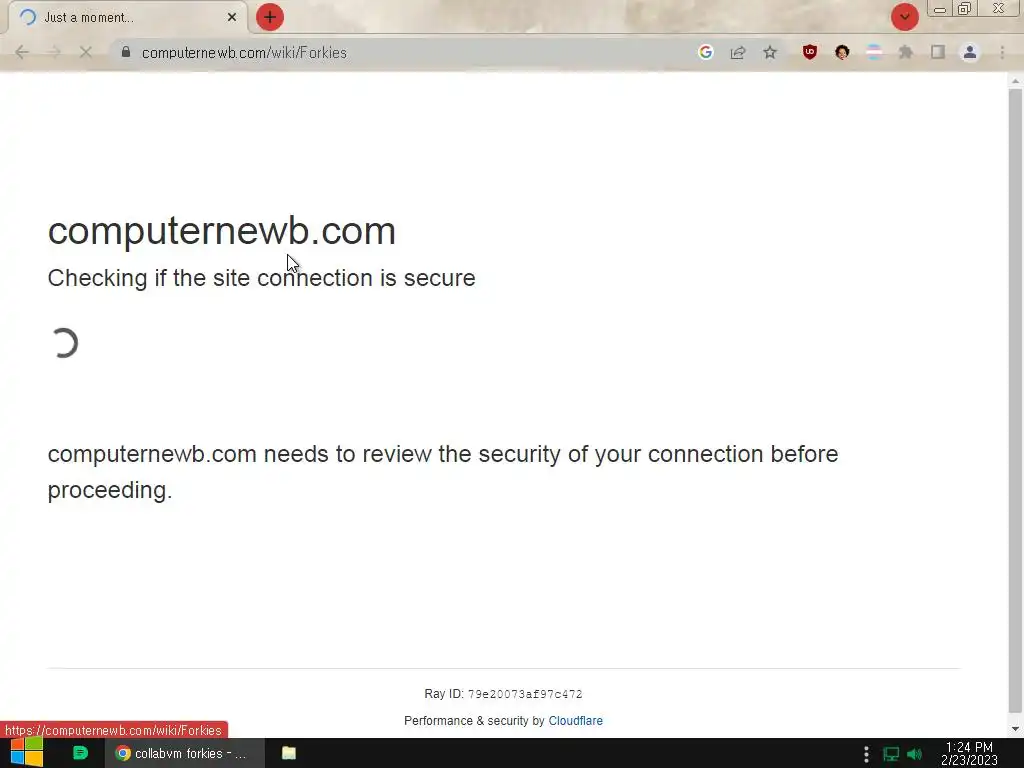Minimize the Chrome window
The image size is (1024, 768).
[x=940, y=9]
